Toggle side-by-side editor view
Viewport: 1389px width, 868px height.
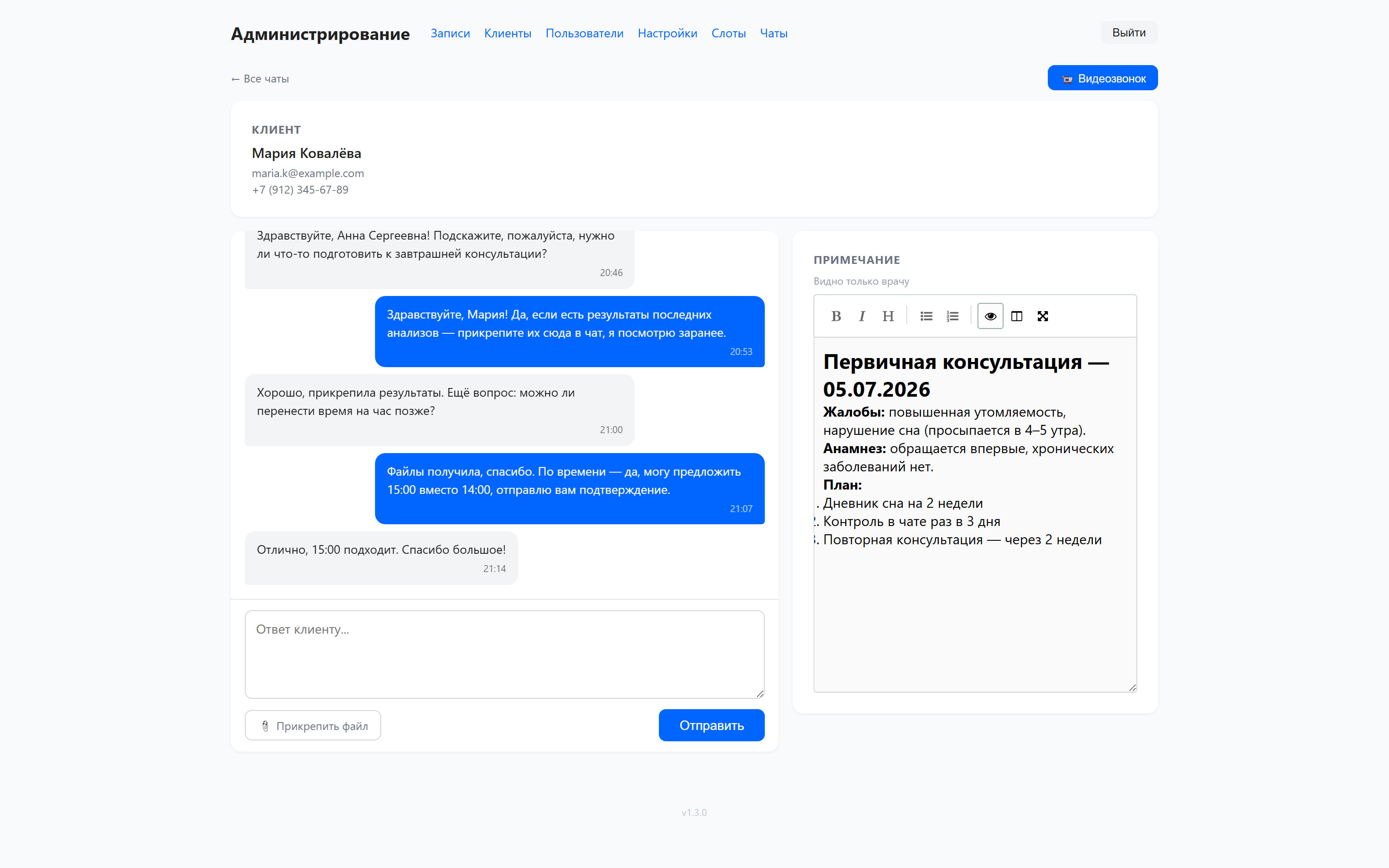[1017, 316]
